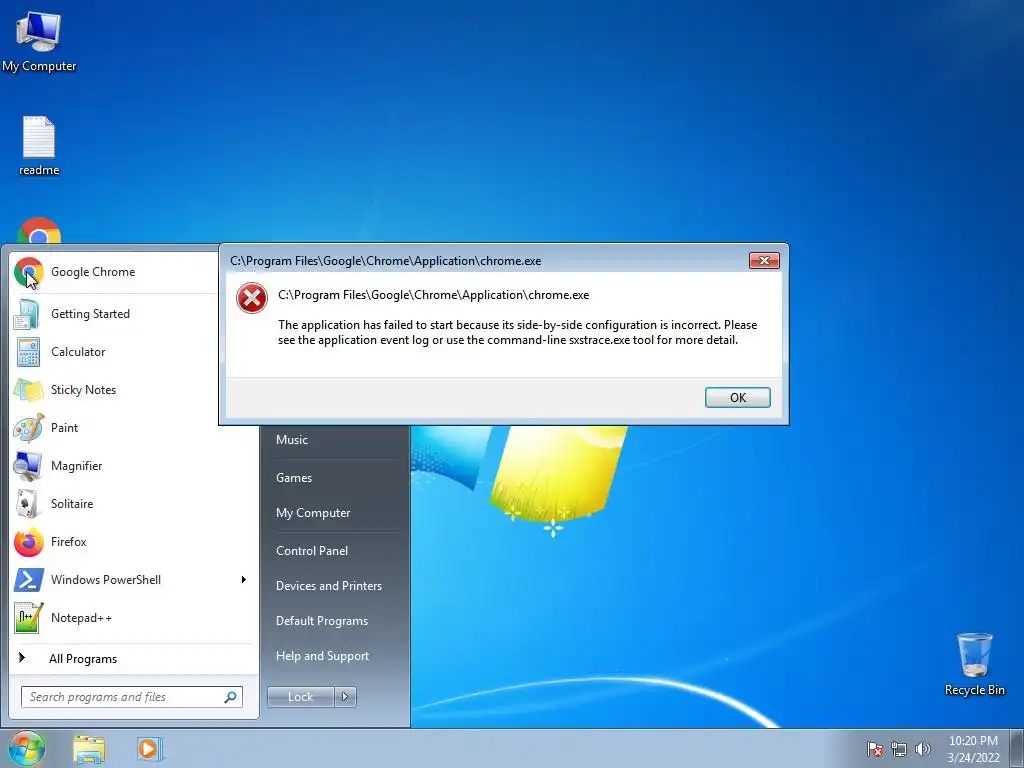
Task: Launch Firefox icon from Start menu
Action: point(28,542)
